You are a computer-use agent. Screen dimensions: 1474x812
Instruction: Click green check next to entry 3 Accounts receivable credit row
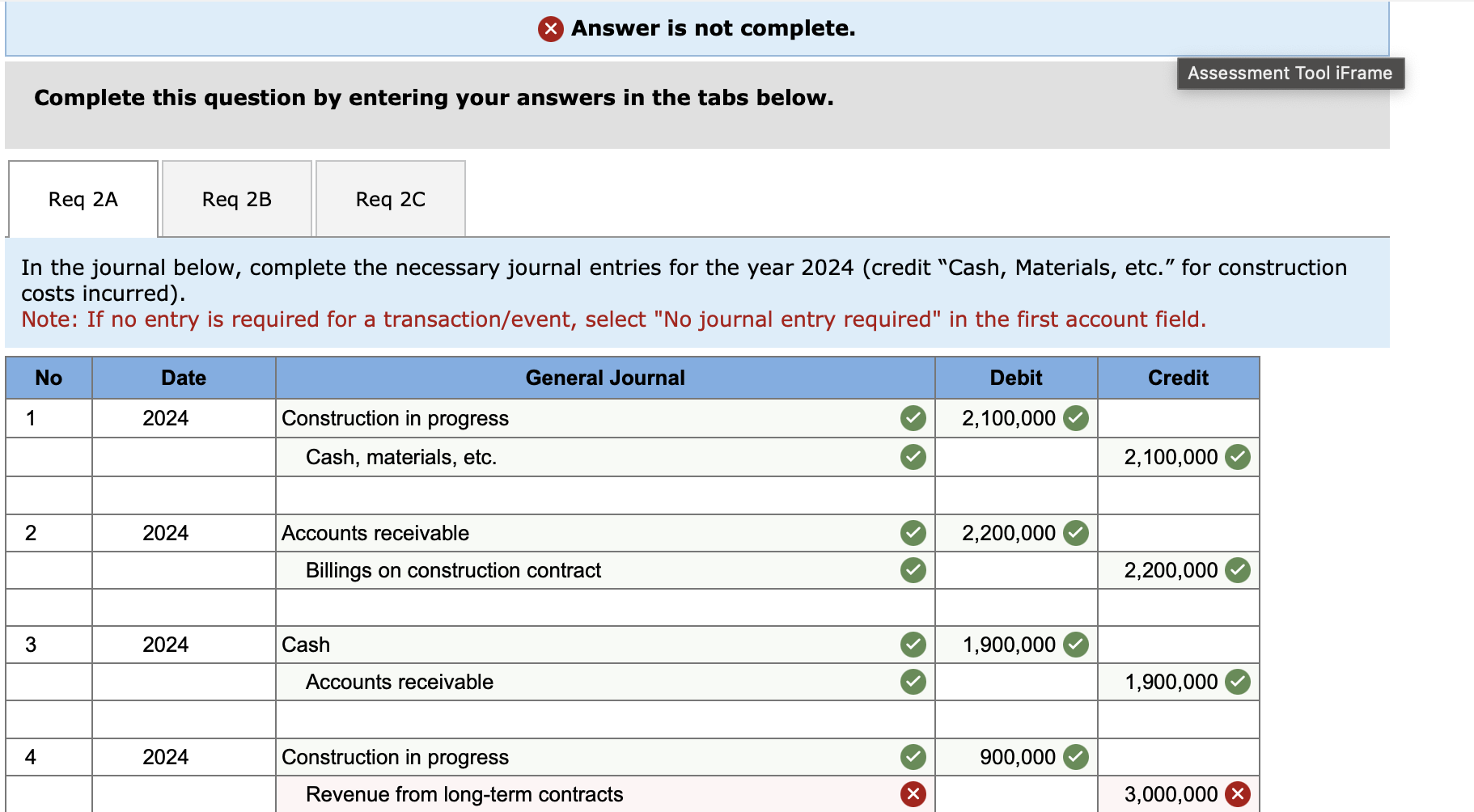click(x=913, y=682)
